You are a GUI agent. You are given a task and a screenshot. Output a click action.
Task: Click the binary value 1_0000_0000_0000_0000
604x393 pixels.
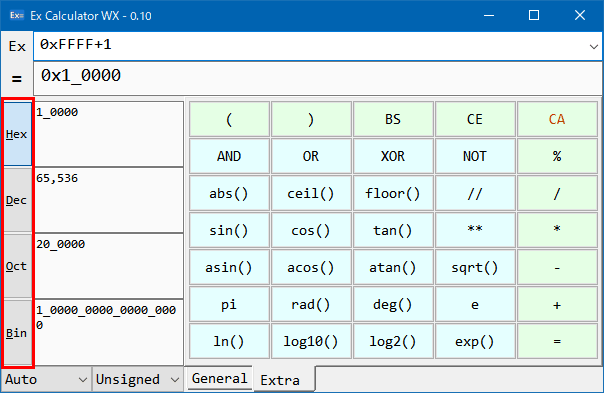[x=106, y=317]
